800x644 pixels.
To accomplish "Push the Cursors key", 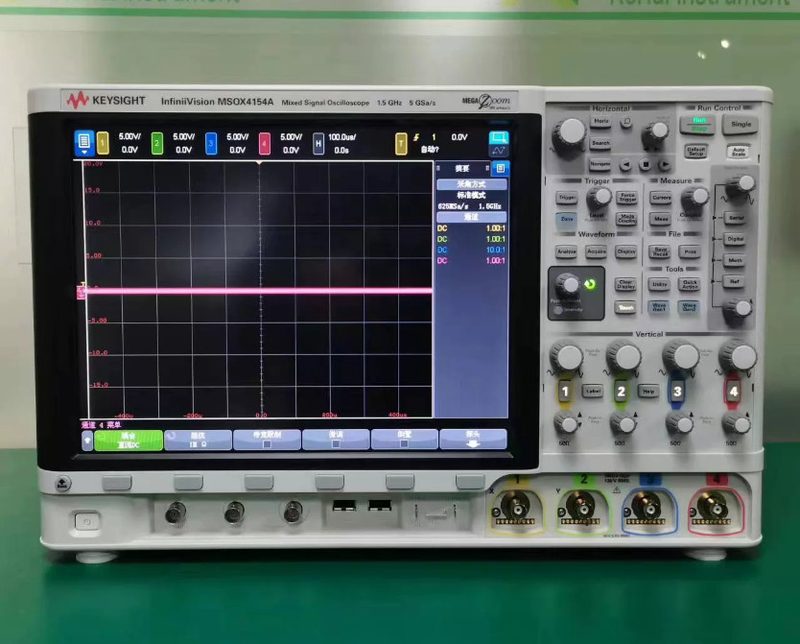I will (661, 197).
